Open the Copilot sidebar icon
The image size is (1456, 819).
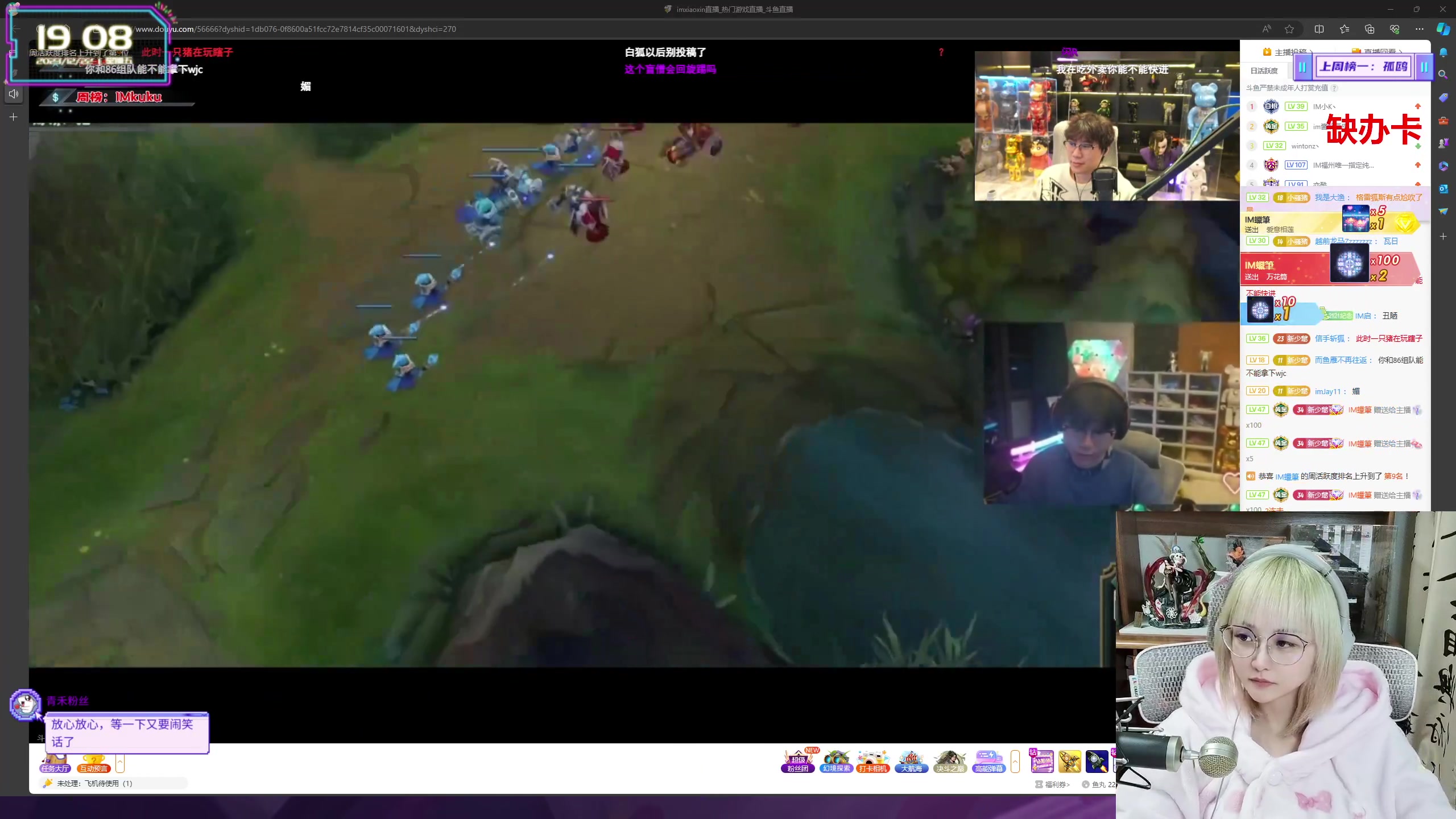(1443, 29)
